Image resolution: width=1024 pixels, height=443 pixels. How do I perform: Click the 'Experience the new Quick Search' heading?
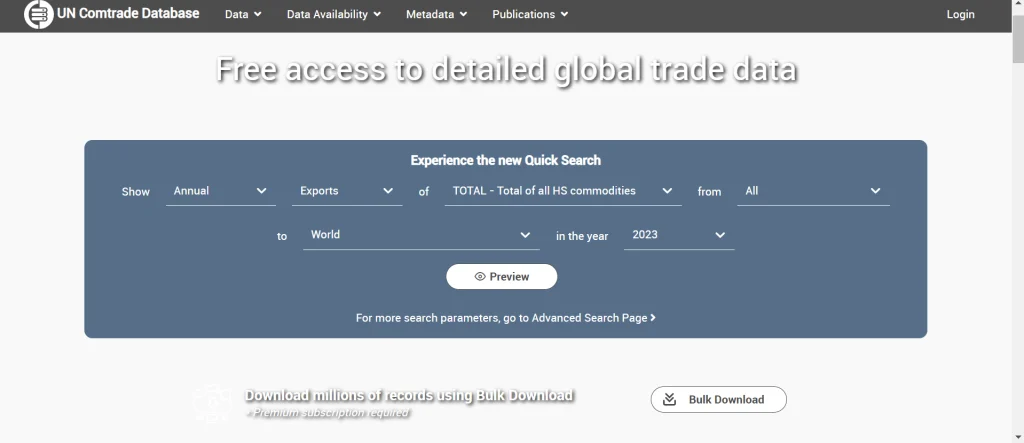click(505, 160)
